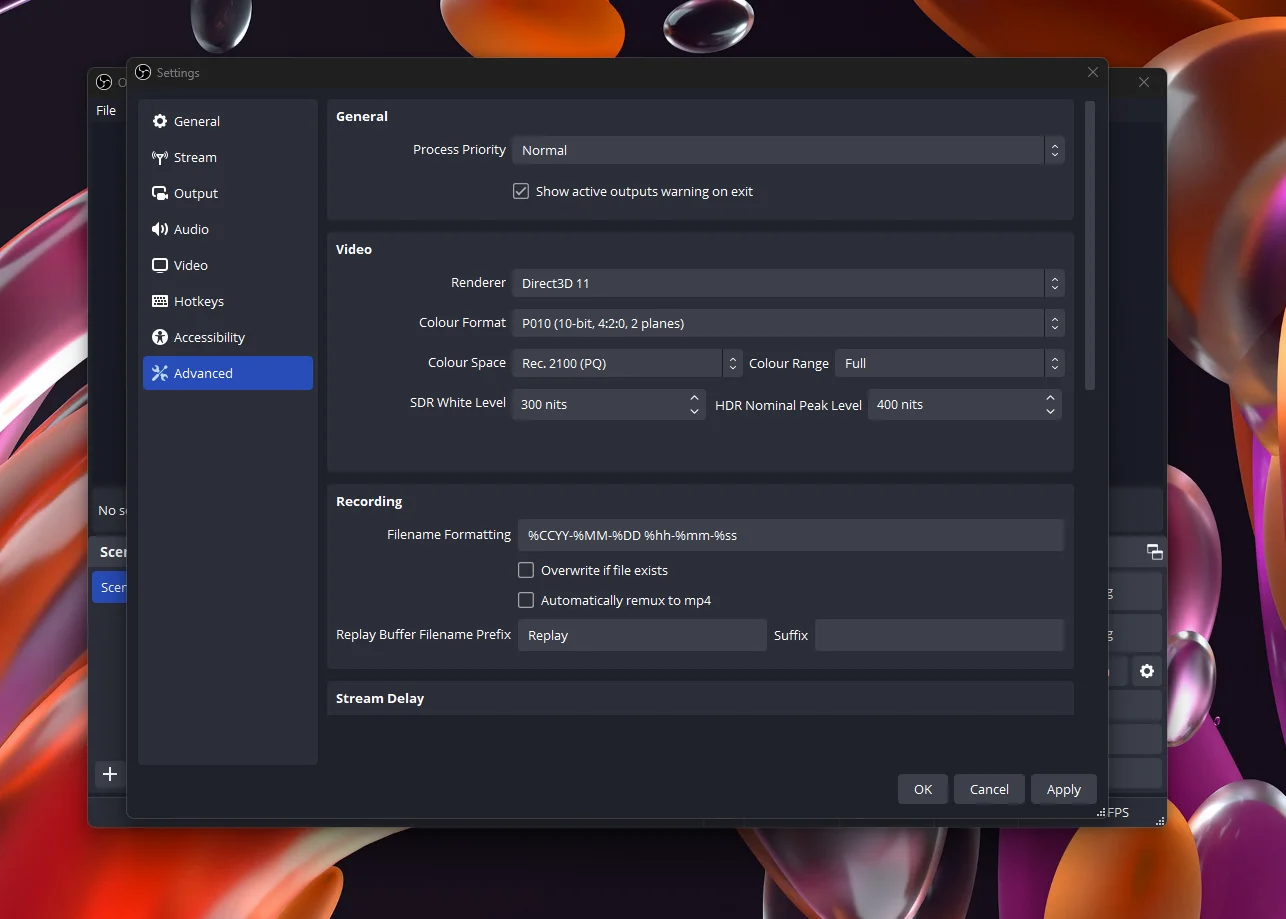1286x919 pixels.
Task: Decrease the HDR Nominal Peak Level value
Action: [x=1050, y=411]
